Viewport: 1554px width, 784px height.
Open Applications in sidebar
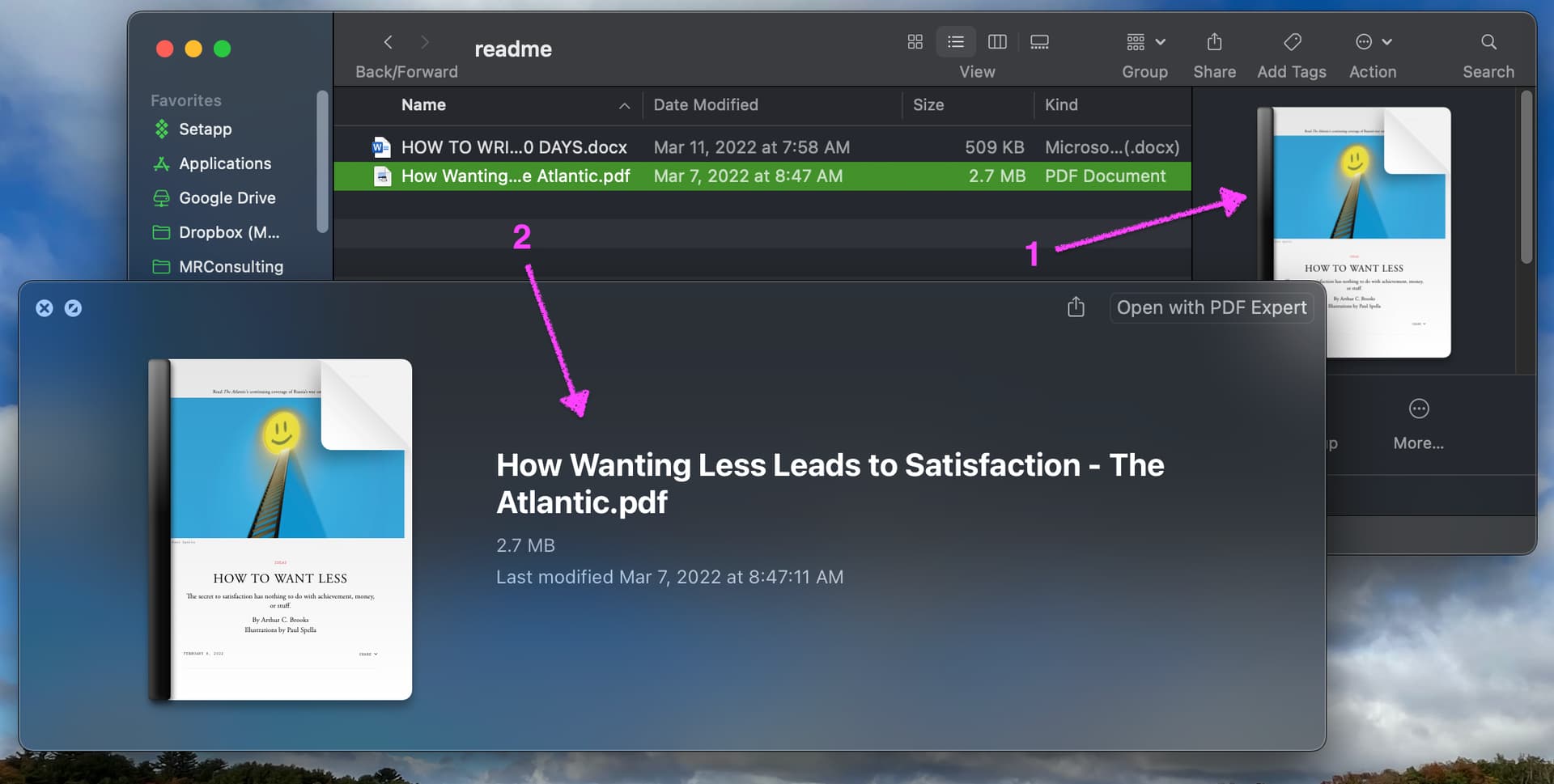pos(225,163)
